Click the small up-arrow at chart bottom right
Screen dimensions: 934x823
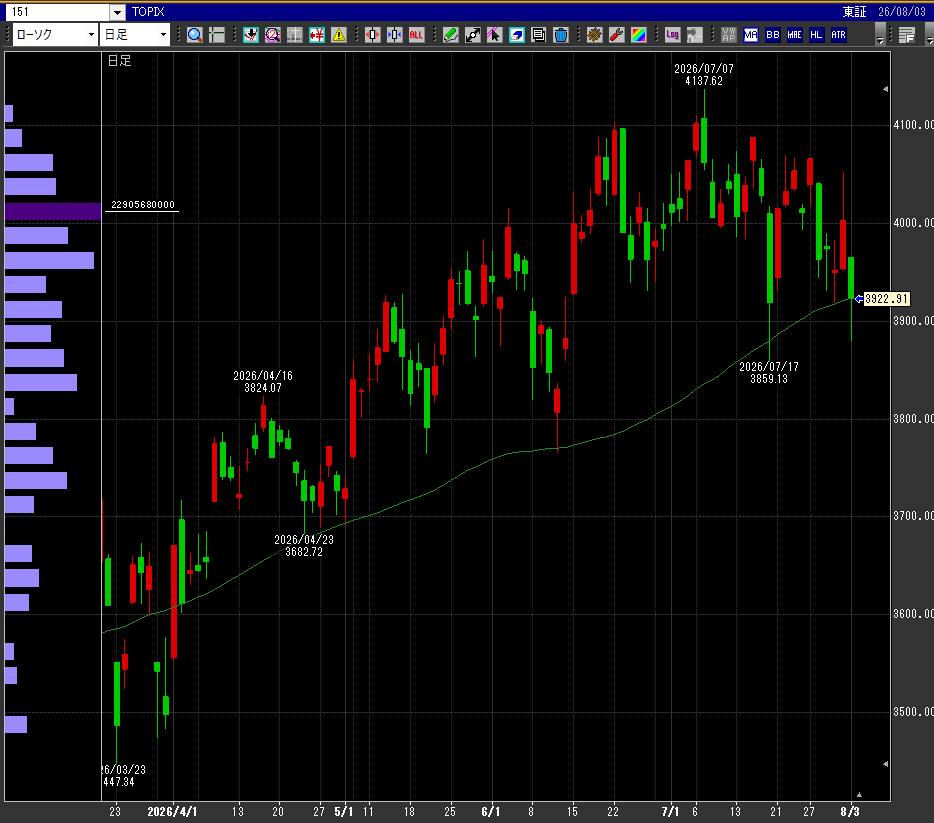[859, 794]
